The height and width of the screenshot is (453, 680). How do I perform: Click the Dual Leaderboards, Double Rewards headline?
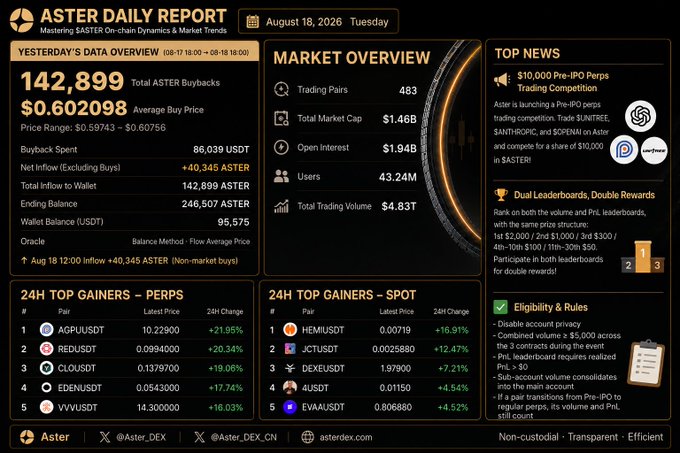(584, 195)
